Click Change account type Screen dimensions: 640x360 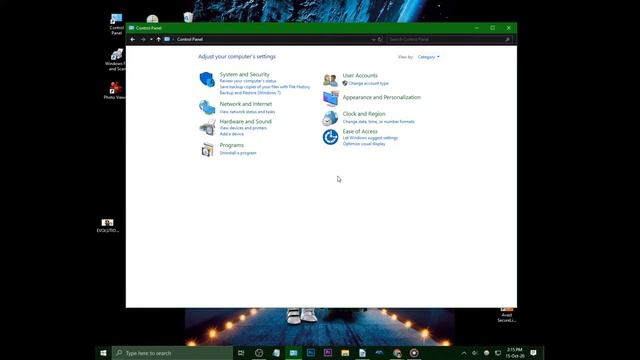click(x=369, y=83)
